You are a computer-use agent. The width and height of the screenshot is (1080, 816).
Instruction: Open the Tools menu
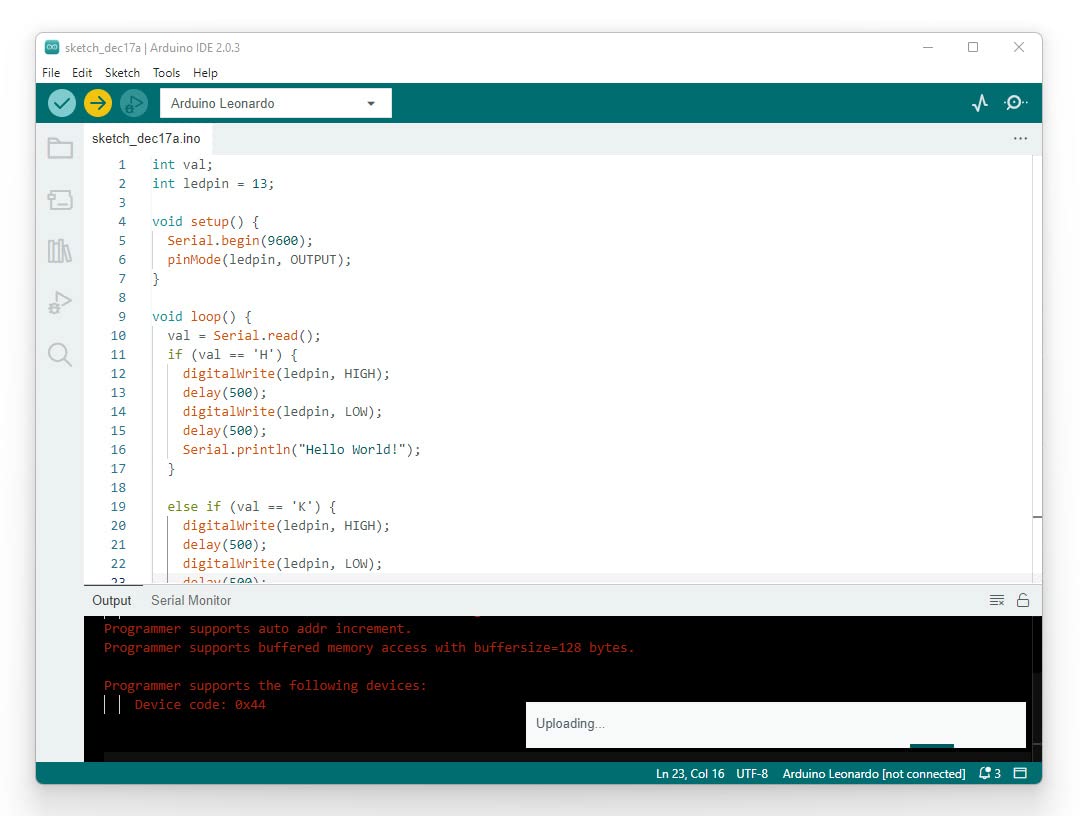point(166,73)
